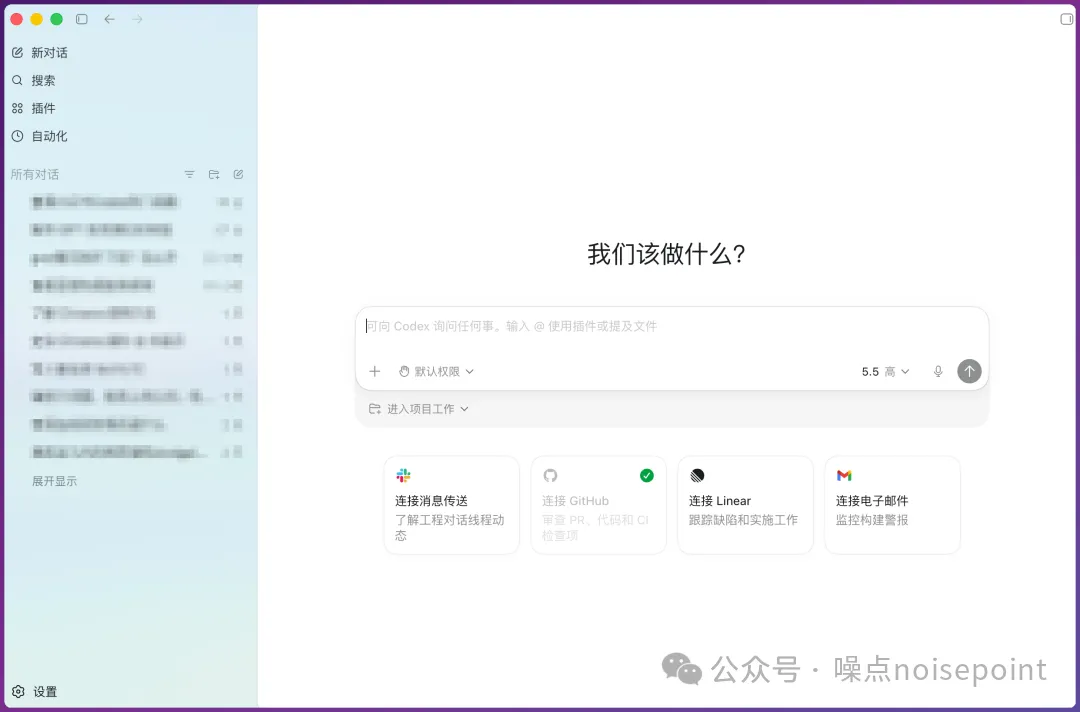Image resolution: width=1080 pixels, height=712 pixels.
Task: Select the 连接电子邮件 Gmail card
Action: coord(892,505)
